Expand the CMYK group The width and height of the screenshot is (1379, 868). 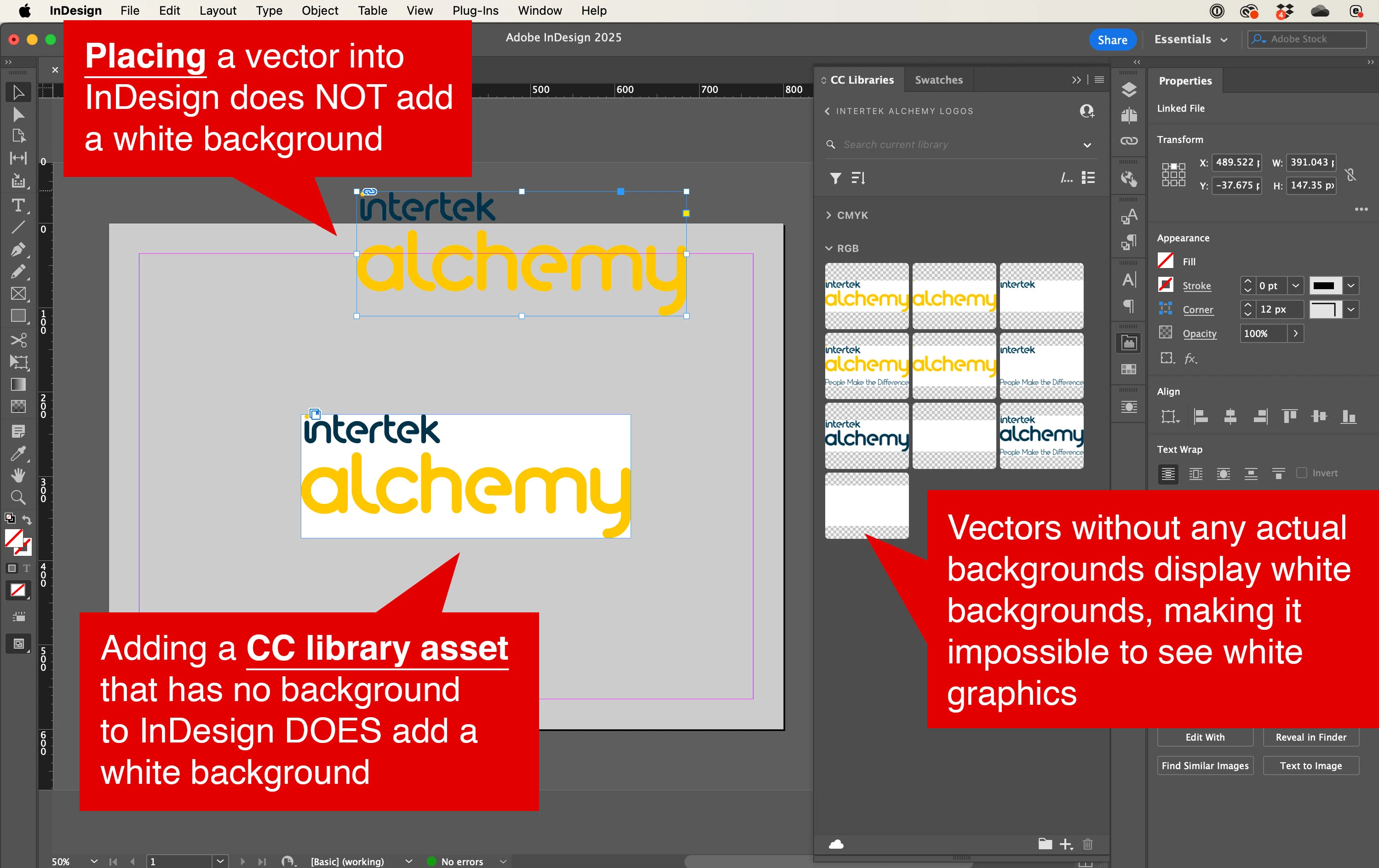(829, 215)
